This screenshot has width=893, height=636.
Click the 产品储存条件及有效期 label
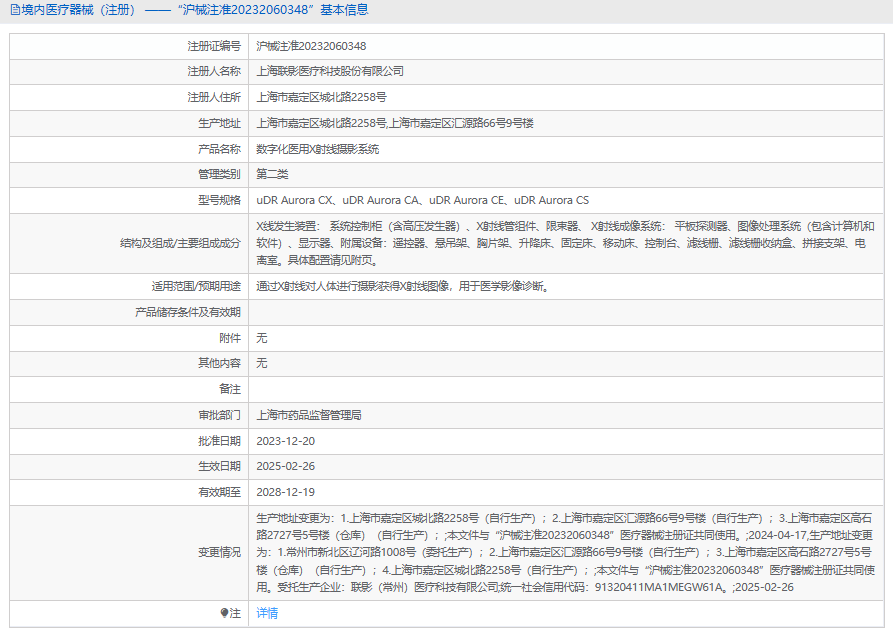point(188,312)
